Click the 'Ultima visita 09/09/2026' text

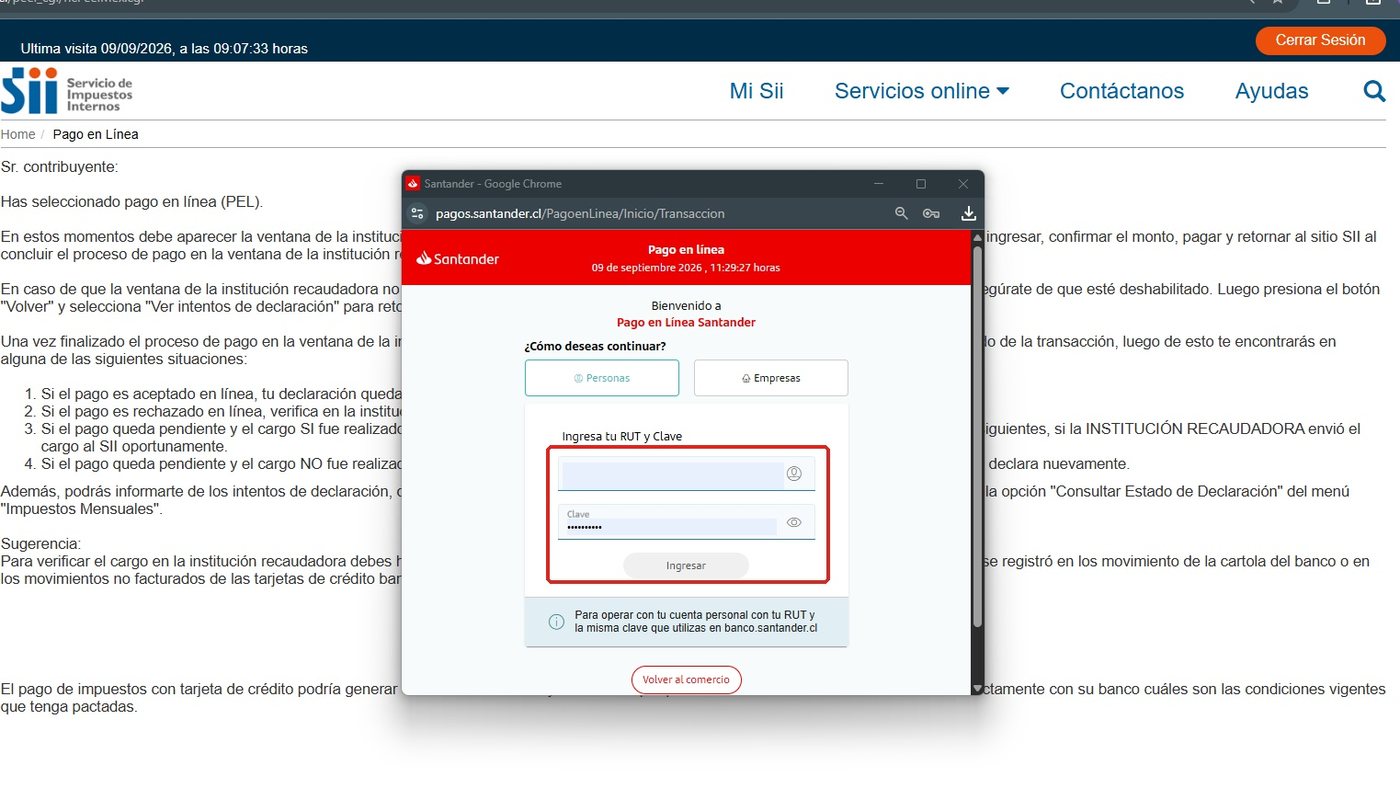click(164, 48)
